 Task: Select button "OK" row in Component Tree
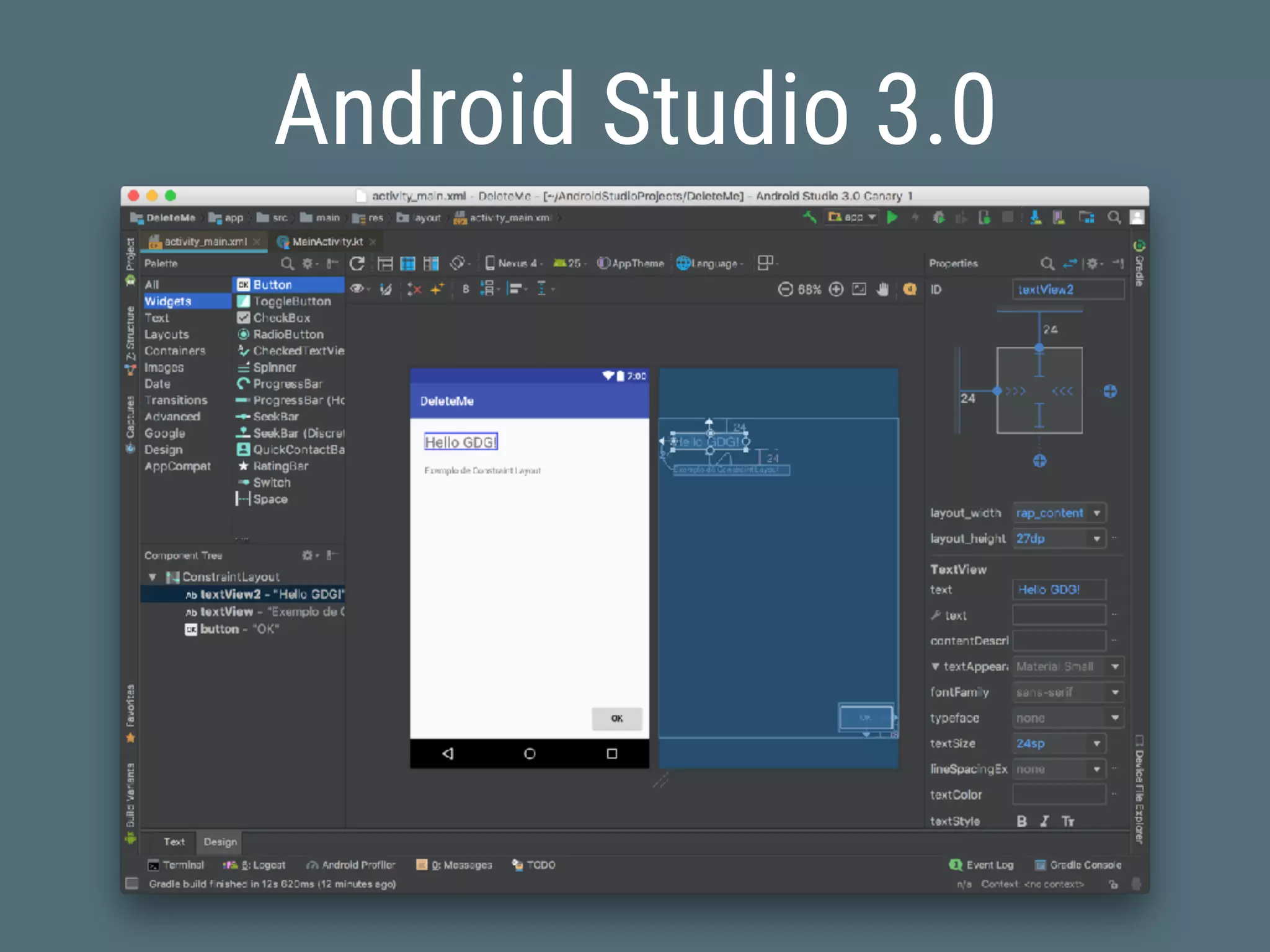click(242, 629)
